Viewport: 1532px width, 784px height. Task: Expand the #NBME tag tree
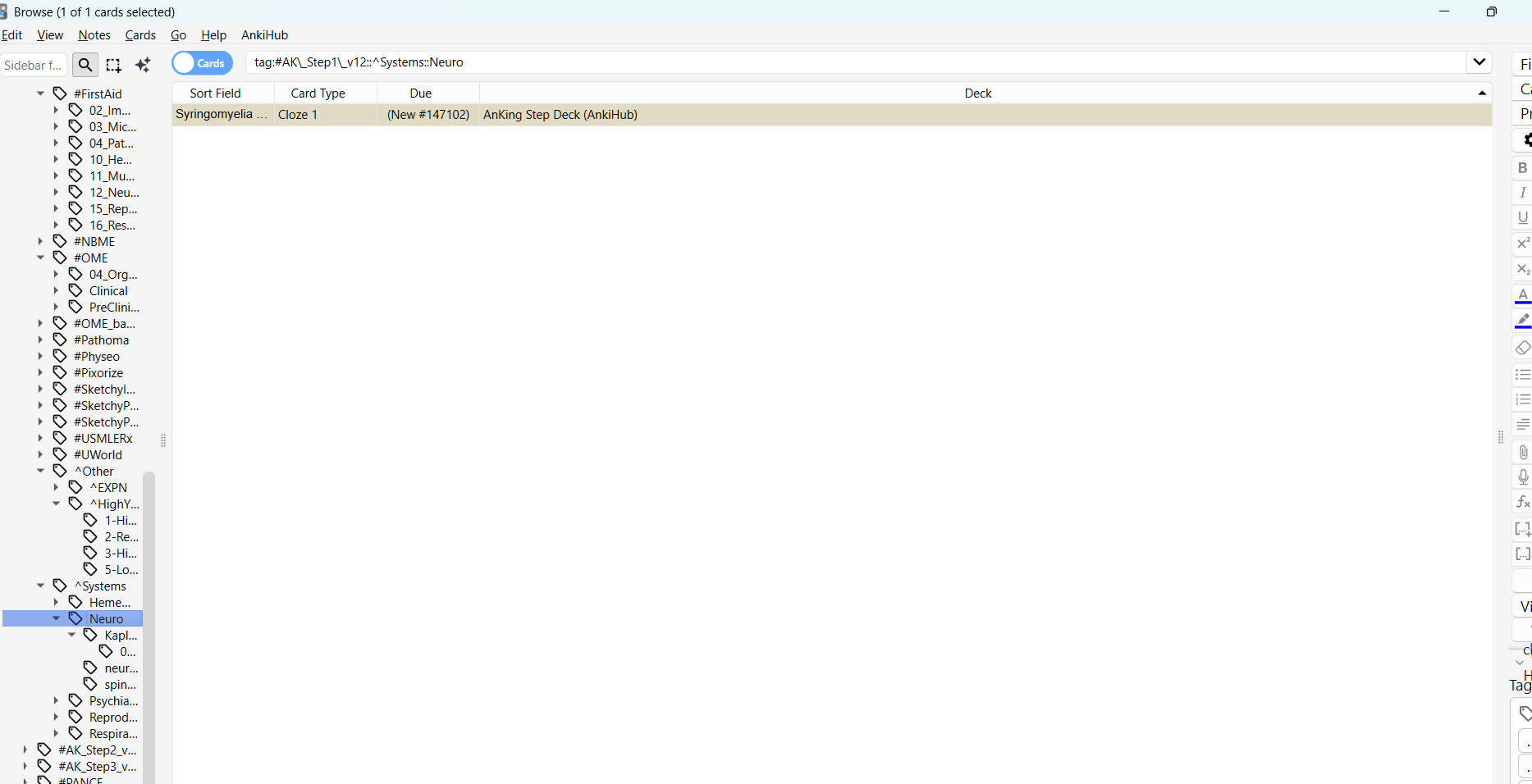click(40, 242)
